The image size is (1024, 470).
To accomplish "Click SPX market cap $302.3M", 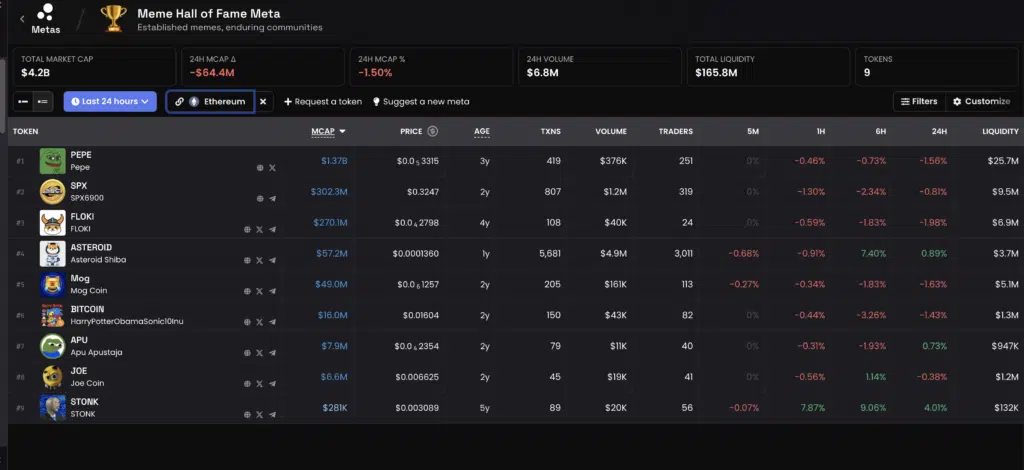I will [x=329, y=192].
